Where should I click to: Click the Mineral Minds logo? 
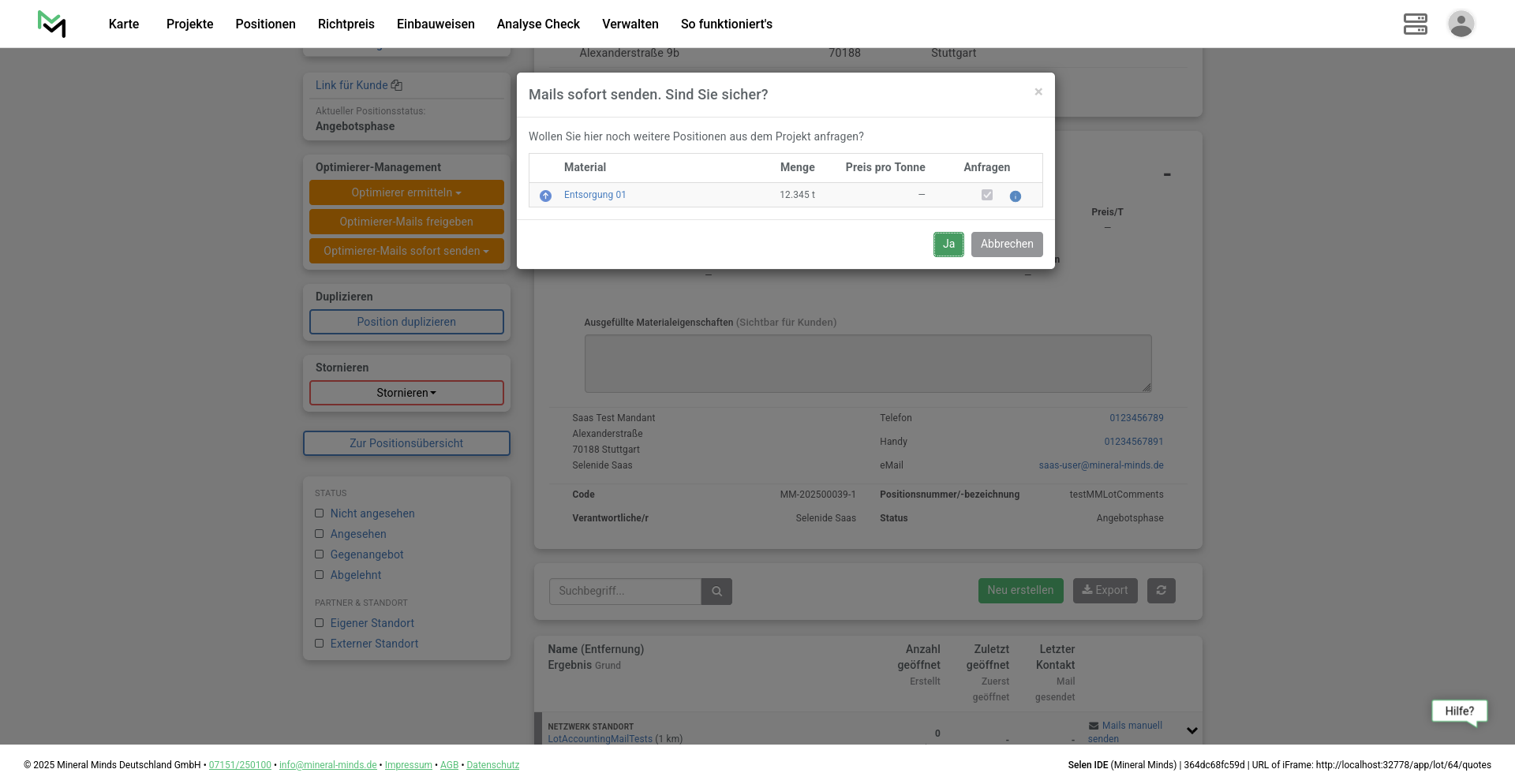[52, 24]
